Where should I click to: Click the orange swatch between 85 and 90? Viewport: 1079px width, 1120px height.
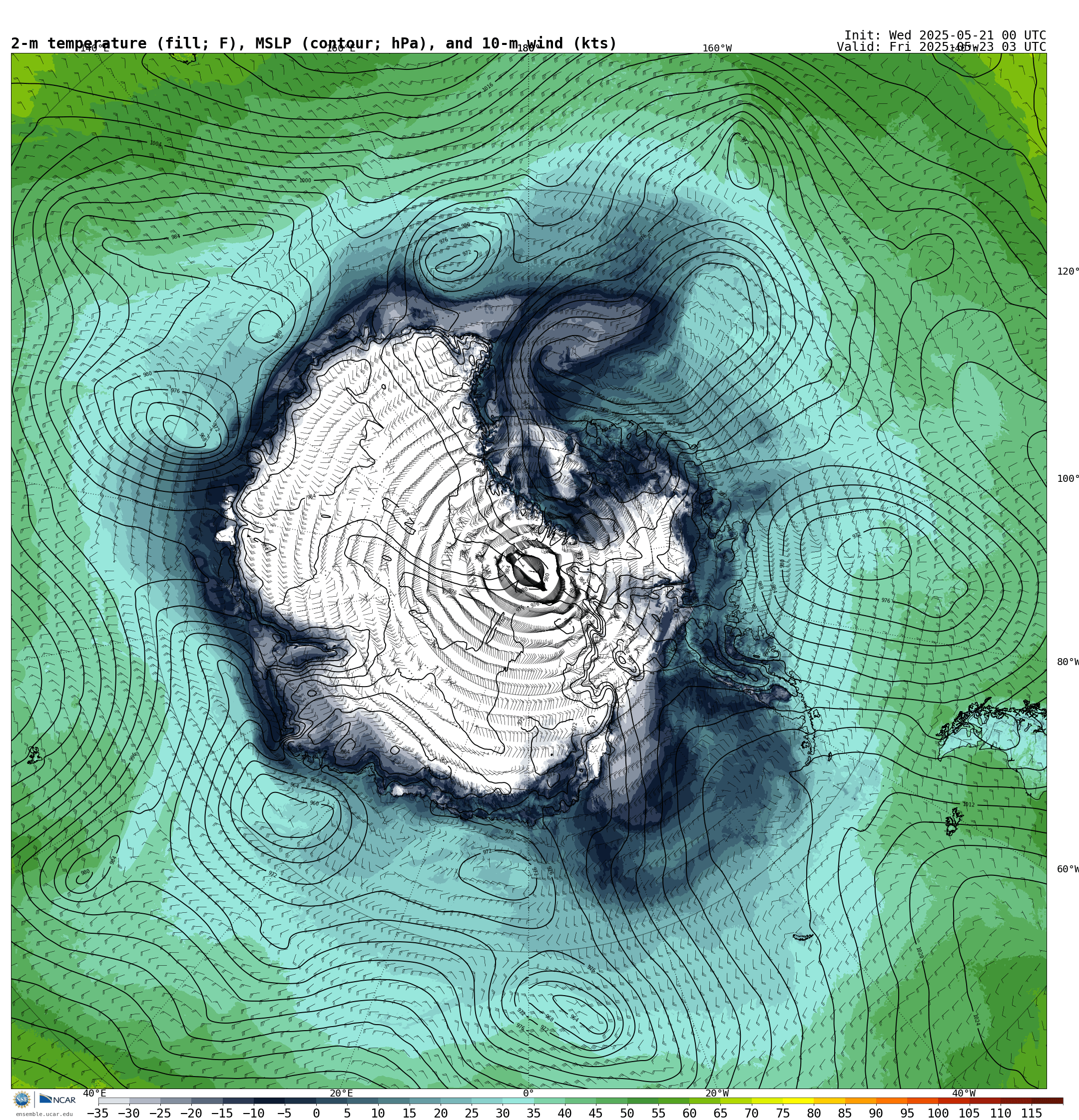(x=860, y=1101)
